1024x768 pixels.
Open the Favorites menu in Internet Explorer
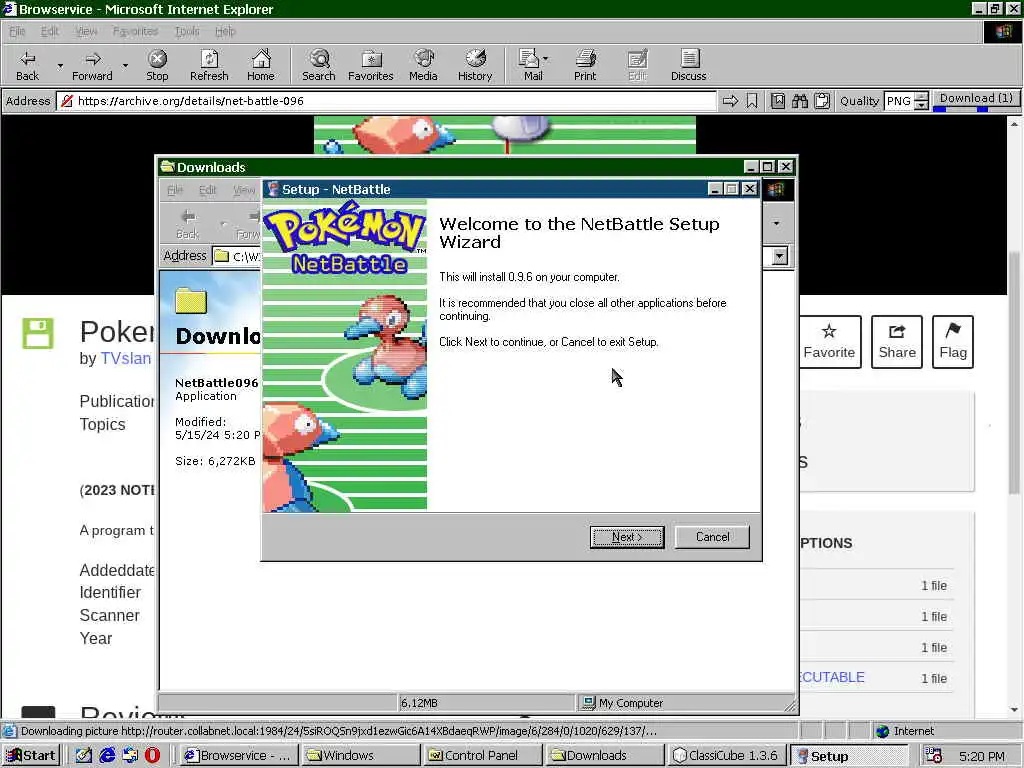(135, 31)
